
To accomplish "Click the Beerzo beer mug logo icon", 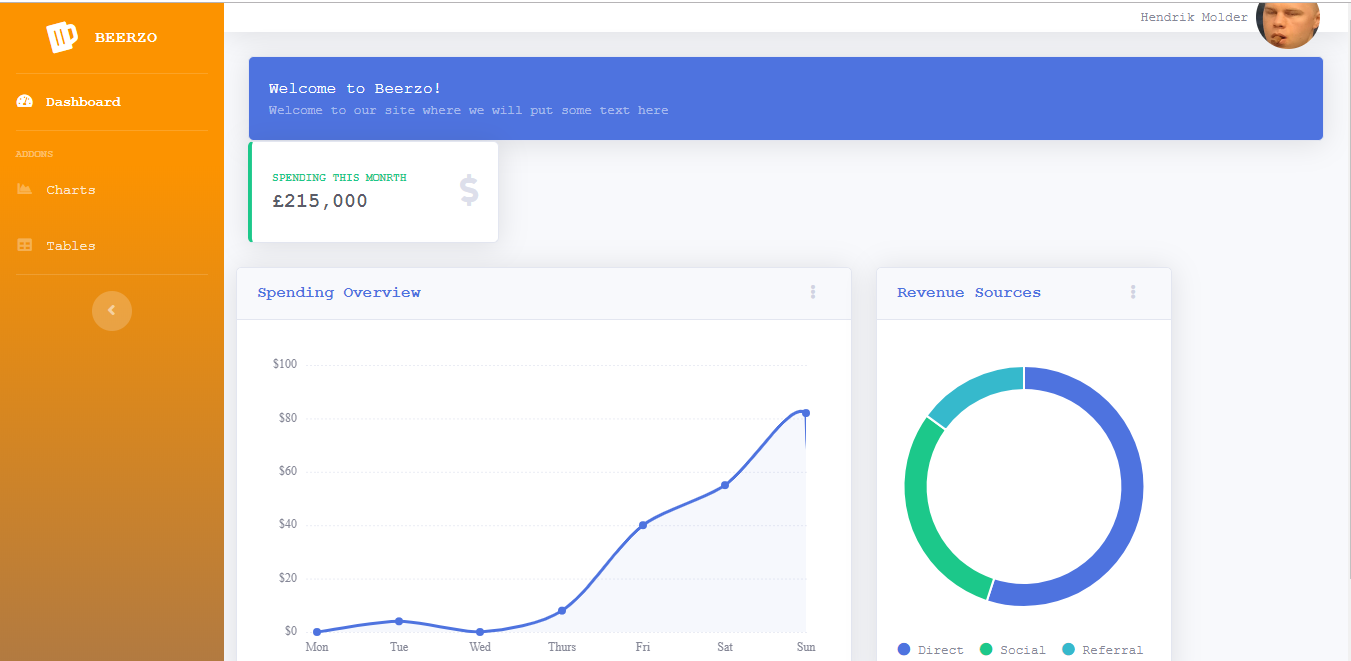I will click(62, 38).
